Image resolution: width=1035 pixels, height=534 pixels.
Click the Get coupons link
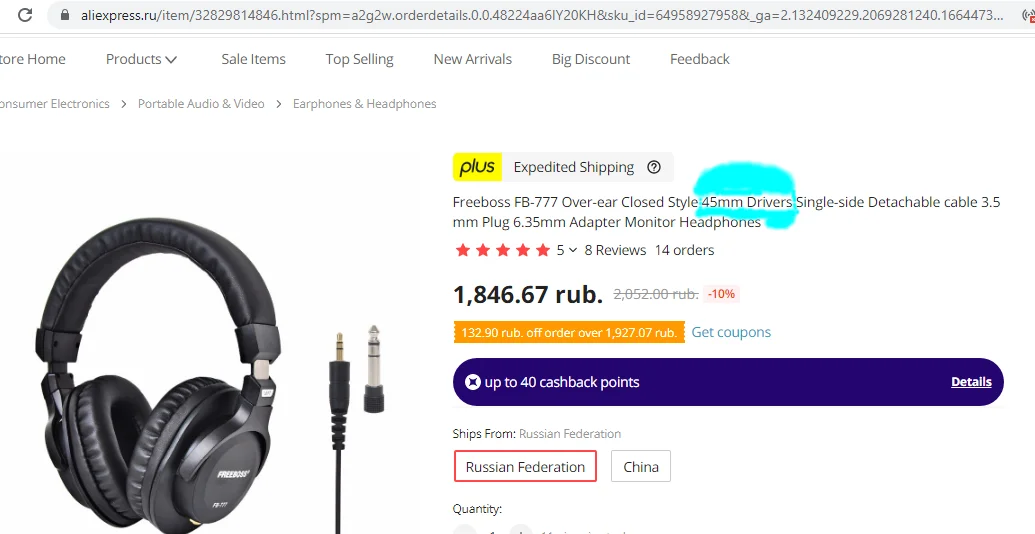click(x=731, y=332)
